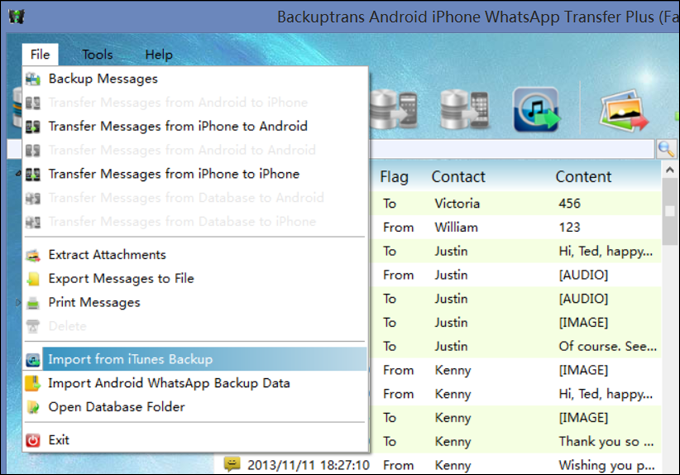Choose Extract Attachments from the menu
This screenshot has width=680, height=475.
click(x=195, y=255)
